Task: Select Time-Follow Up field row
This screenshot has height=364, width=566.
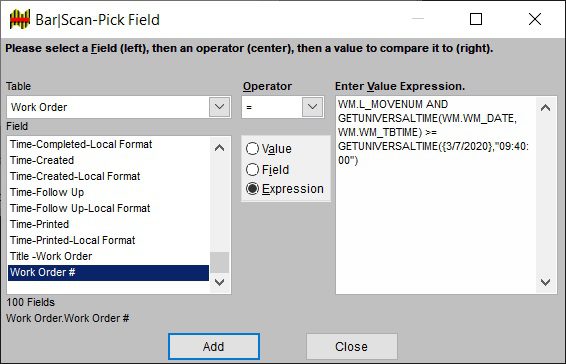Action: click(108, 192)
